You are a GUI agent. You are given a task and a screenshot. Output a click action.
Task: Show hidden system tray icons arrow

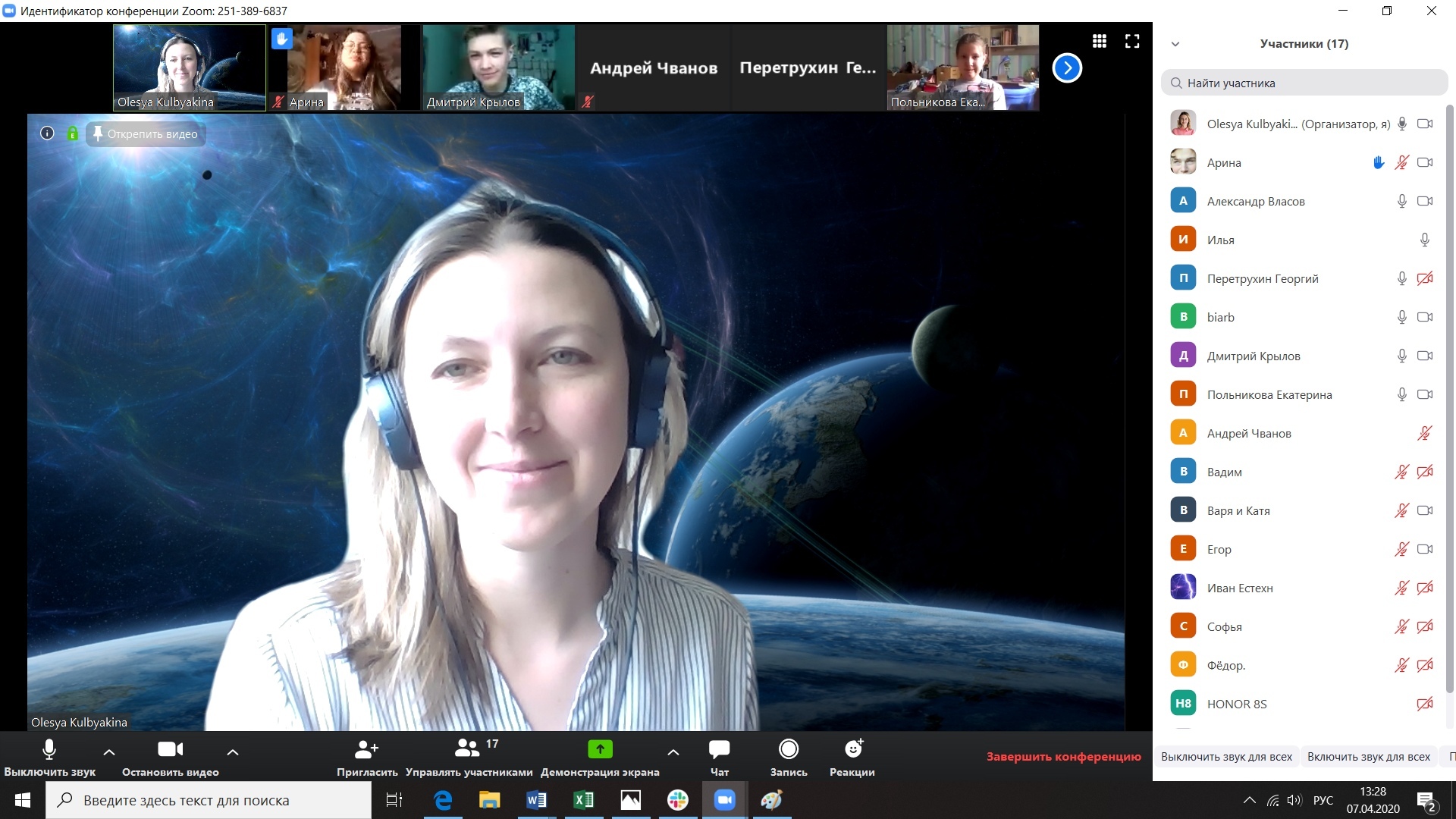tap(1250, 800)
